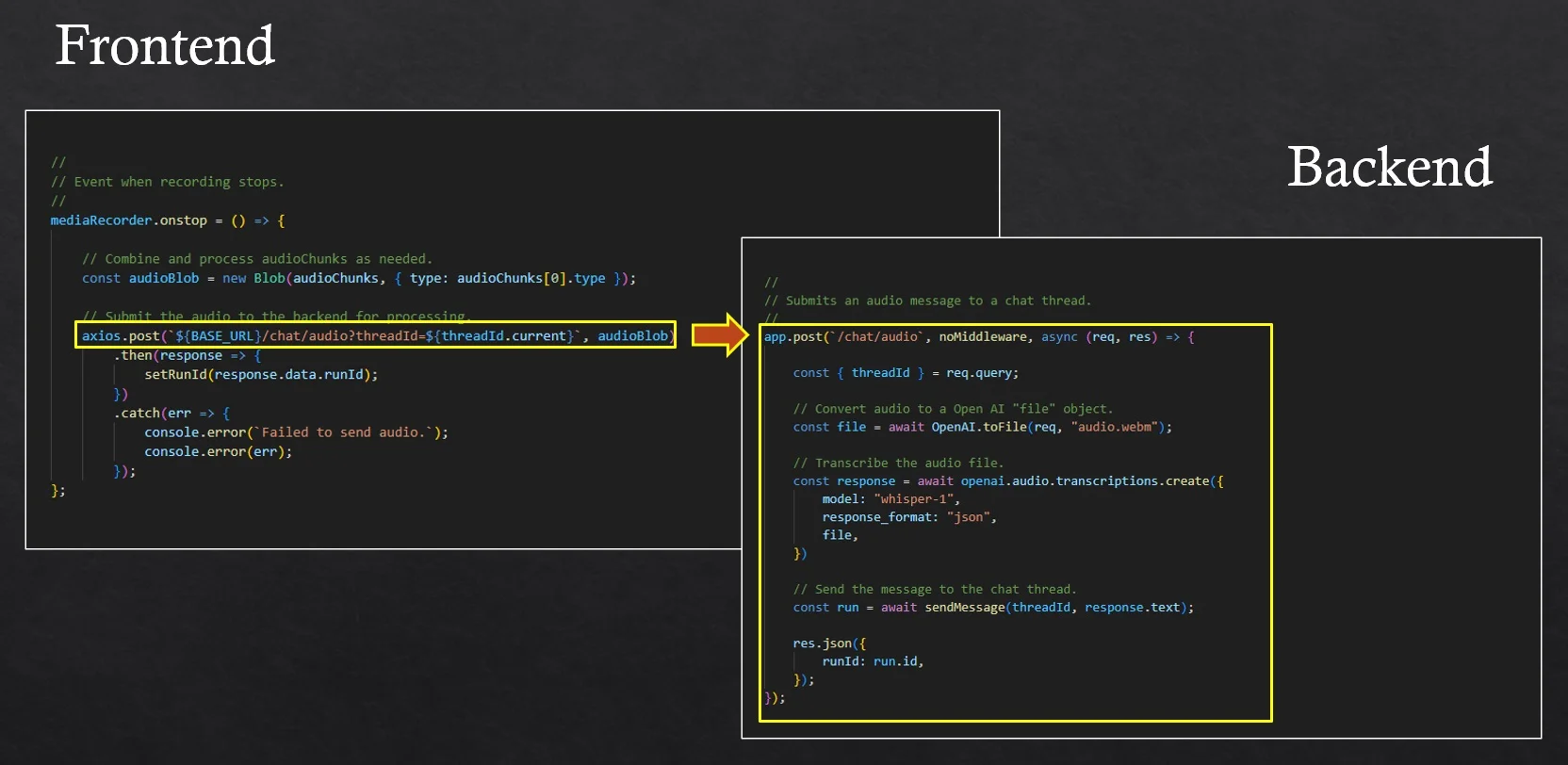
Task: Click the await sendMessage(threadId) line
Action: pyautogui.click(x=993, y=608)
